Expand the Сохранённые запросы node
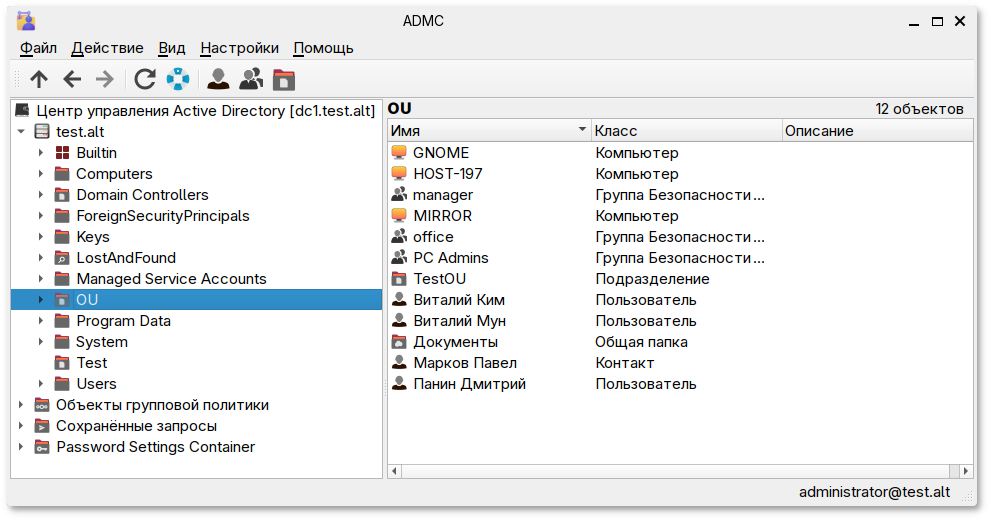The width and height of the screenshot is (990, 520). [x=21, y=426]
